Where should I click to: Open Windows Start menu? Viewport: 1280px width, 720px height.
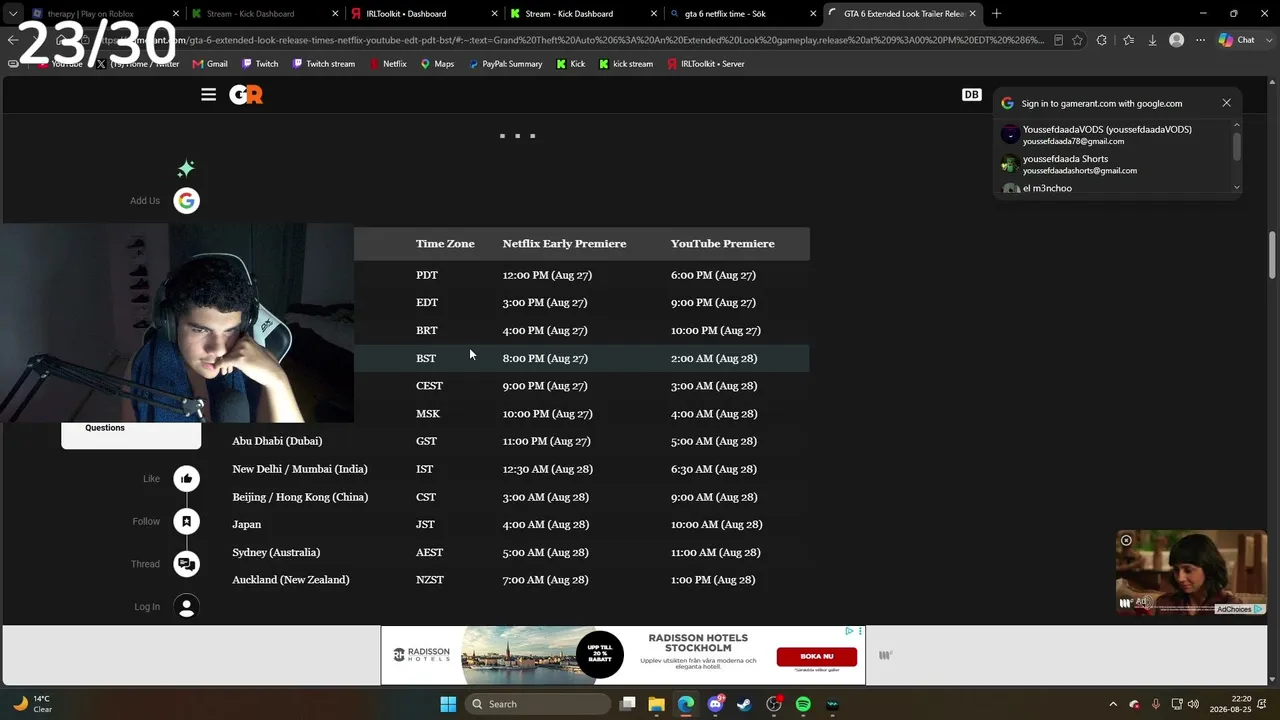[x=448, y=704]
